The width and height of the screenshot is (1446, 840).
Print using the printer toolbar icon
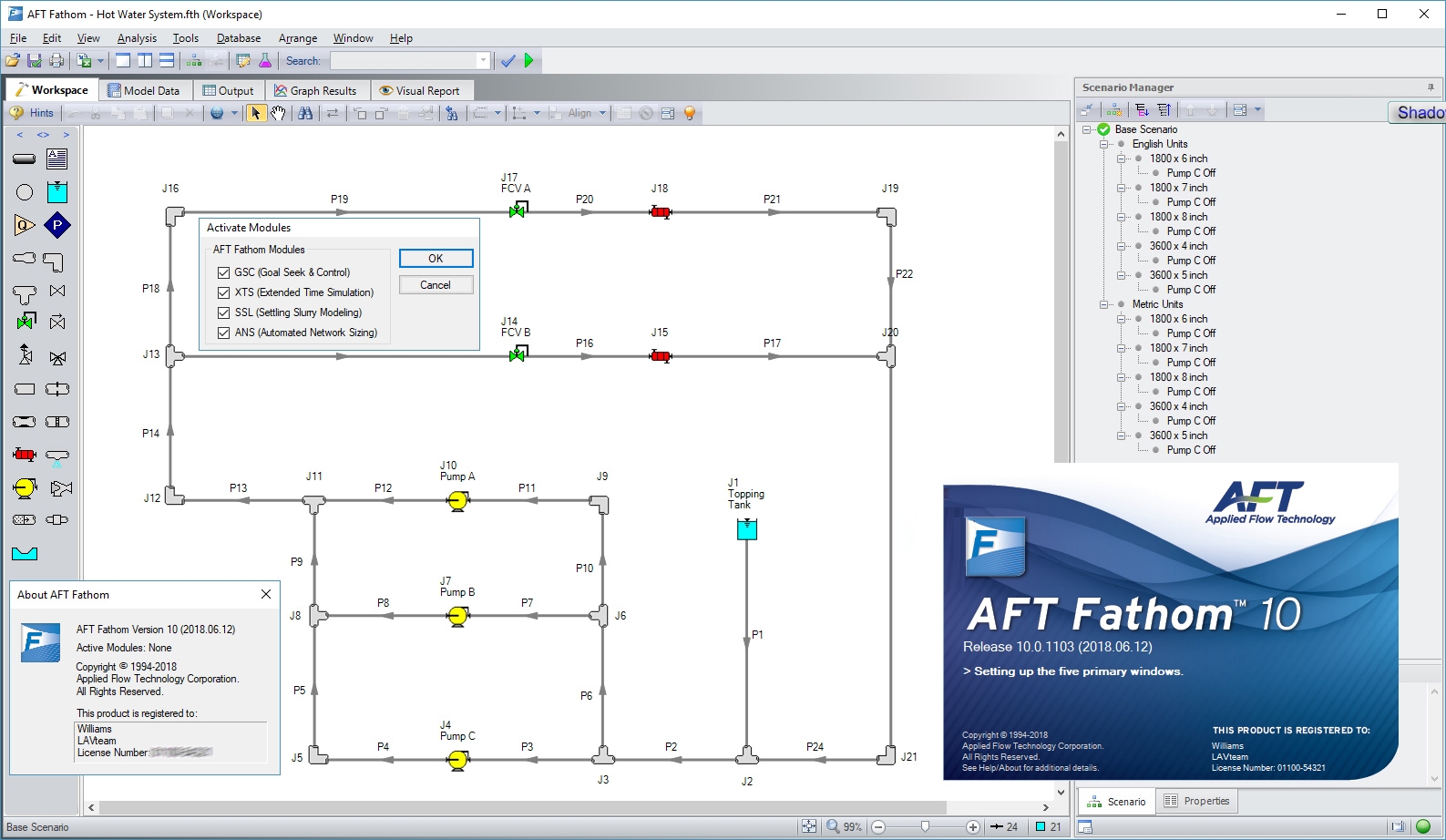(56, 61)
